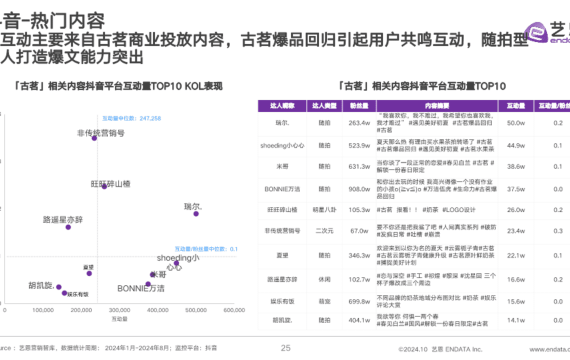Image resolution: width=570 pixels, height=360 pixels.
Task: Click the fans value 67.0w
Action: tap(359, 231)
